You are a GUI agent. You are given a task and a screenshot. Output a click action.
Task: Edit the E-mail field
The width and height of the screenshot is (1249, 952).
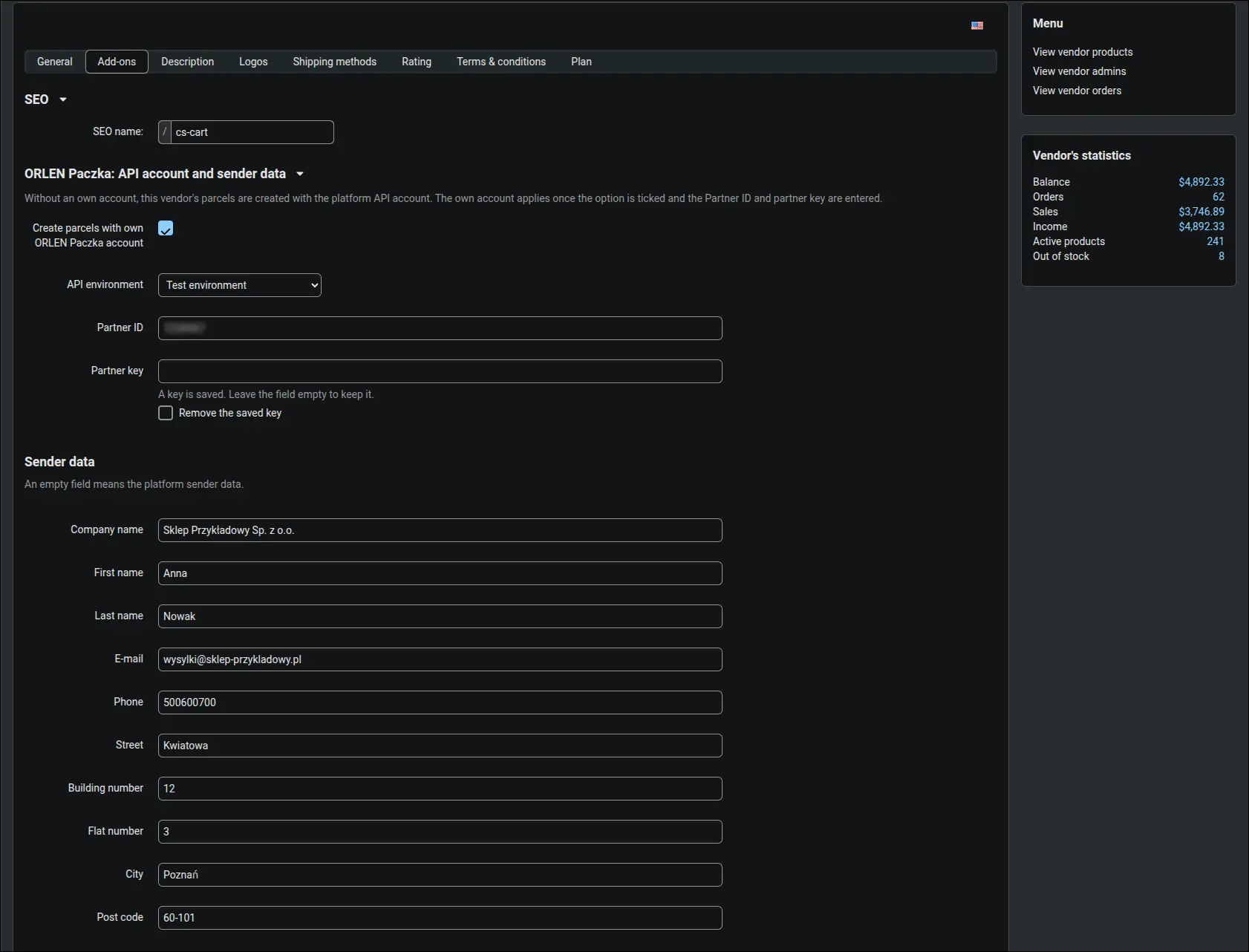point(440,659)
